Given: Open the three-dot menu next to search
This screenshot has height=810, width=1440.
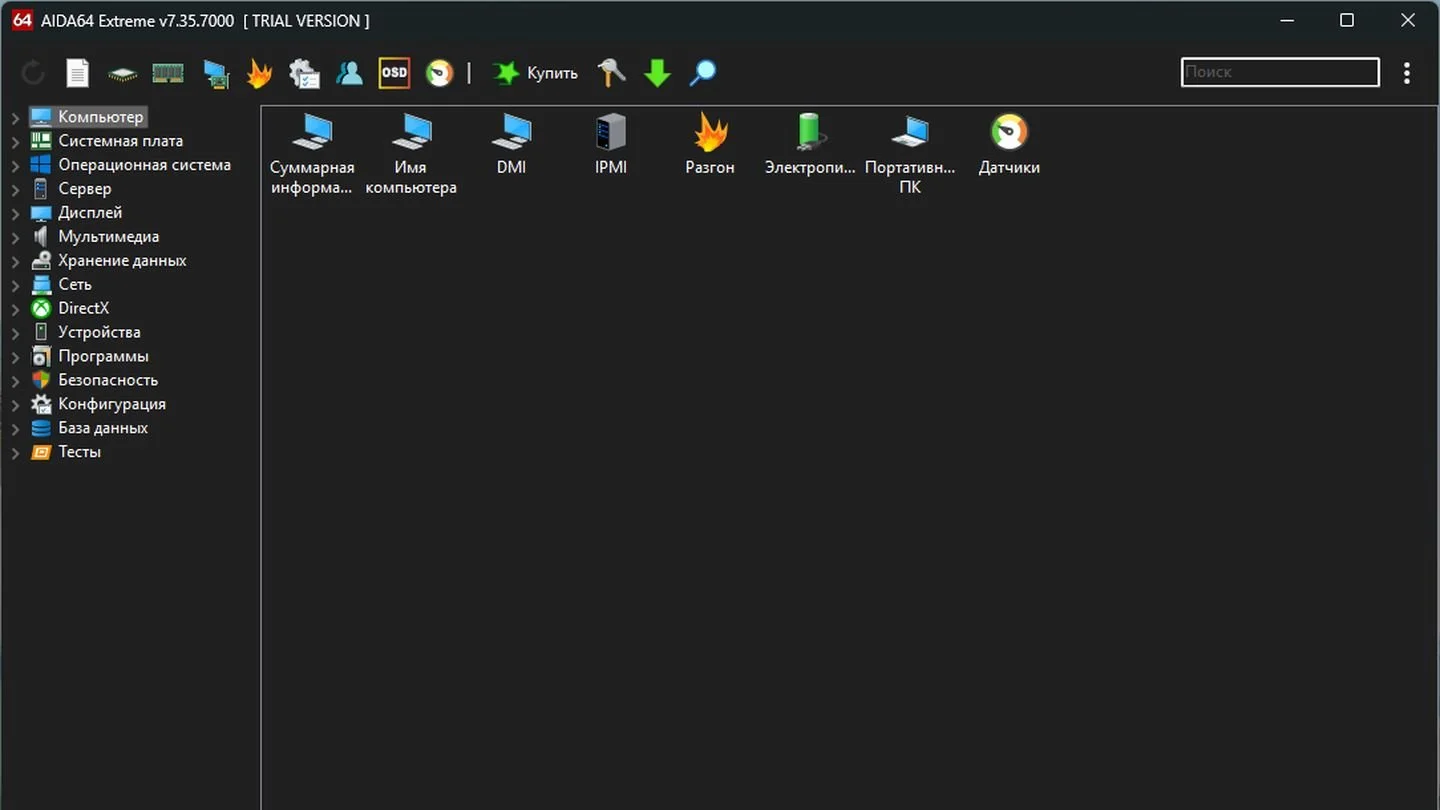Looking at the screenshot, I should [1407, 72].
